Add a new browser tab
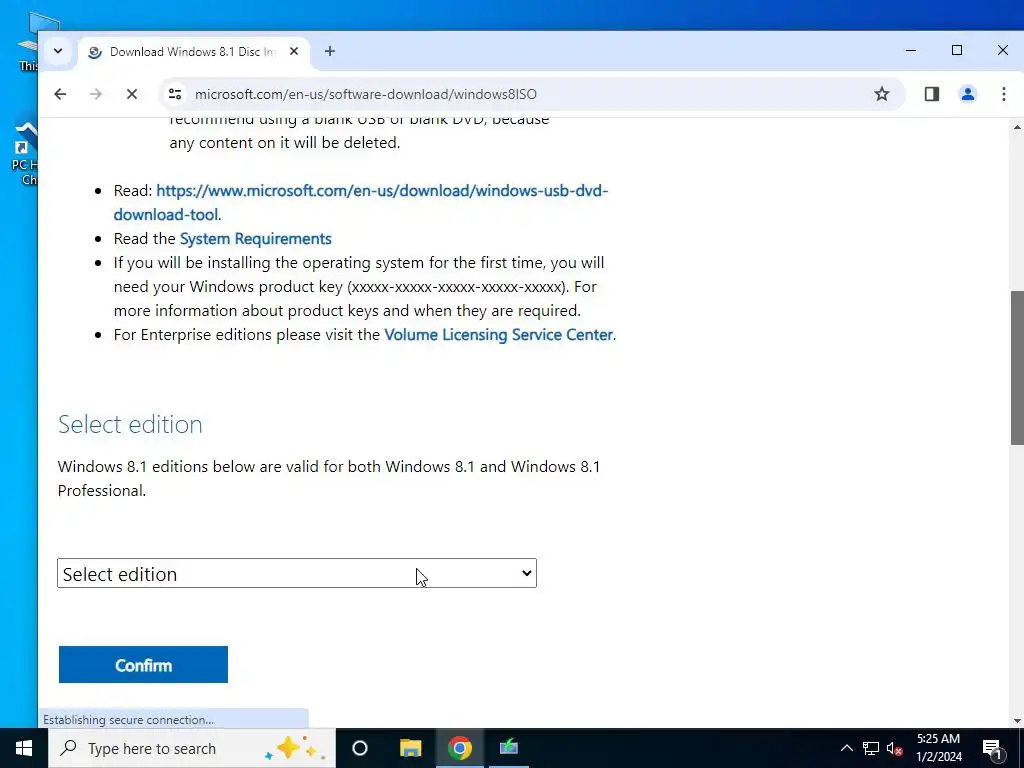Image resolution: width=1024 pixels, height=768 pixels. tap(330, 51)
